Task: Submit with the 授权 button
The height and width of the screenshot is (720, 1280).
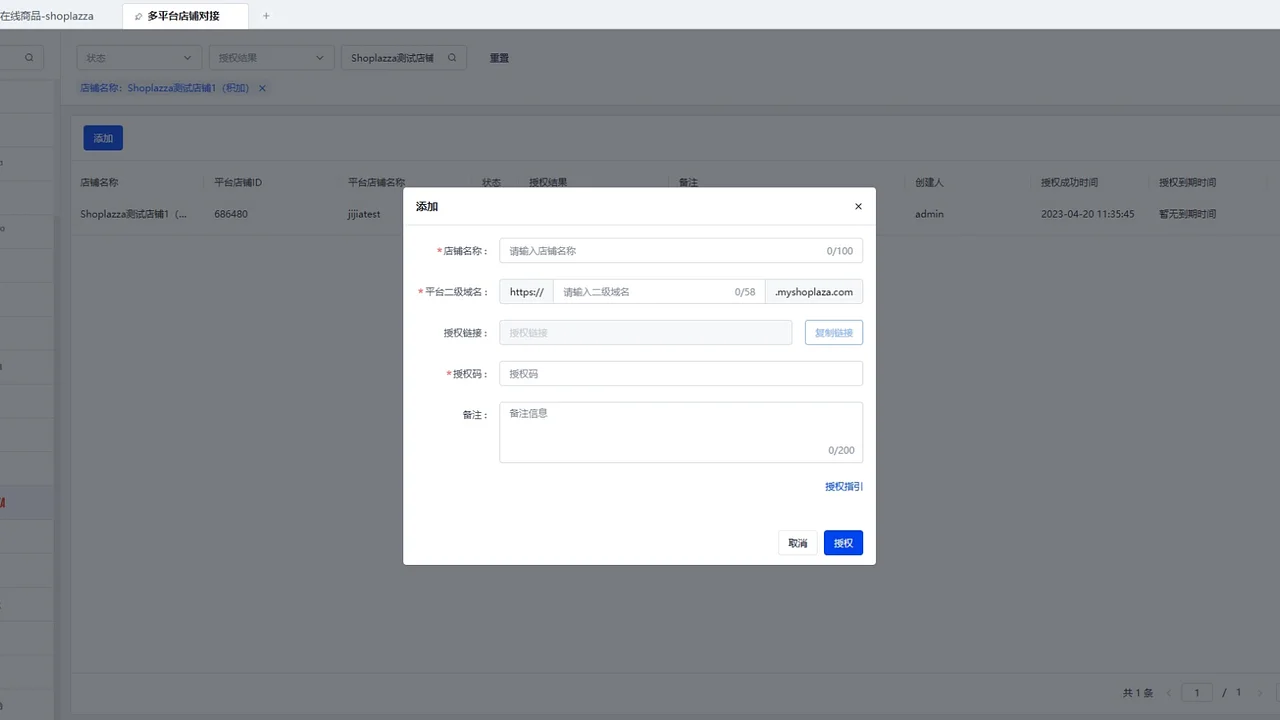Action: pos(843,543)
